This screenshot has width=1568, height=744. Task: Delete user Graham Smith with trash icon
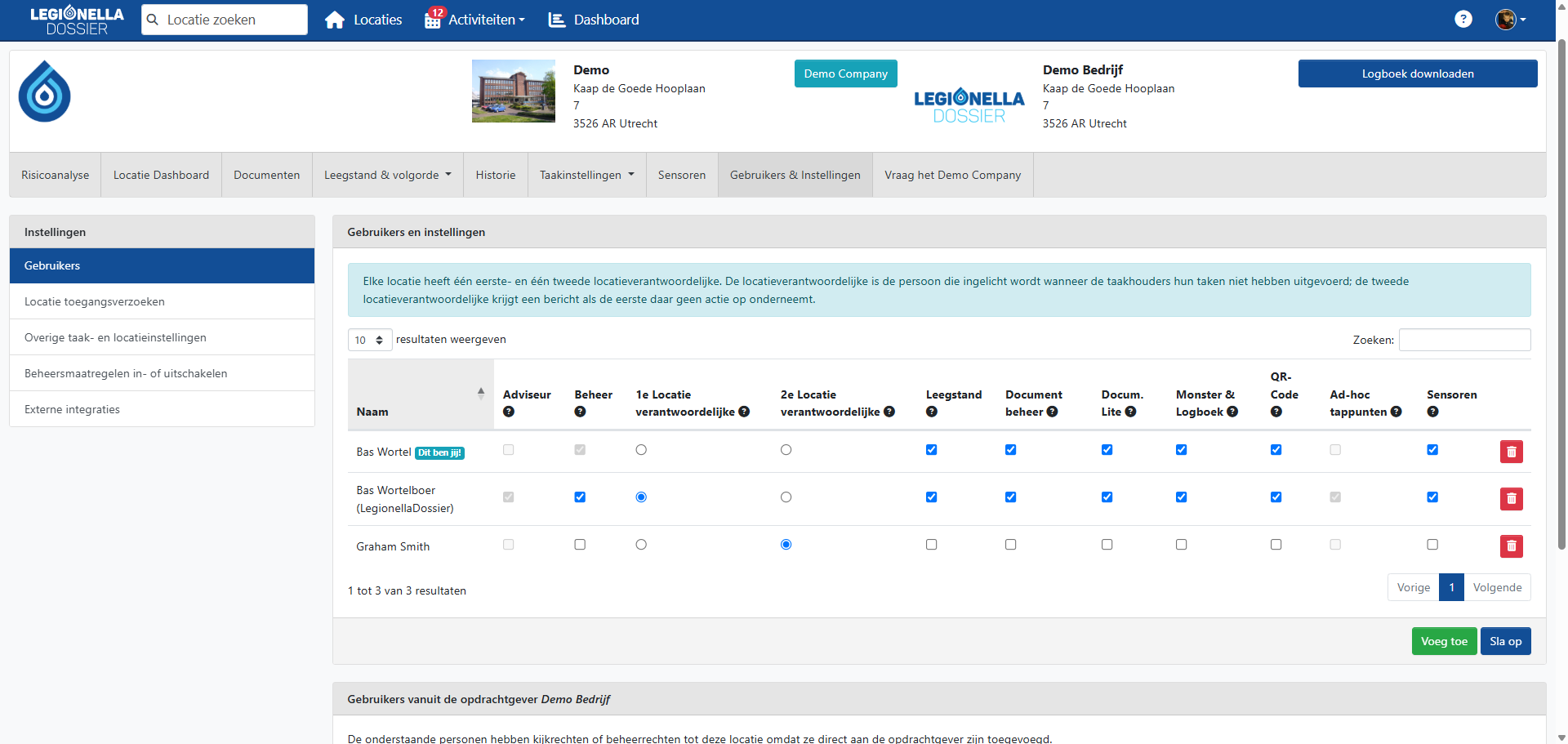(x=1511, y=546)
